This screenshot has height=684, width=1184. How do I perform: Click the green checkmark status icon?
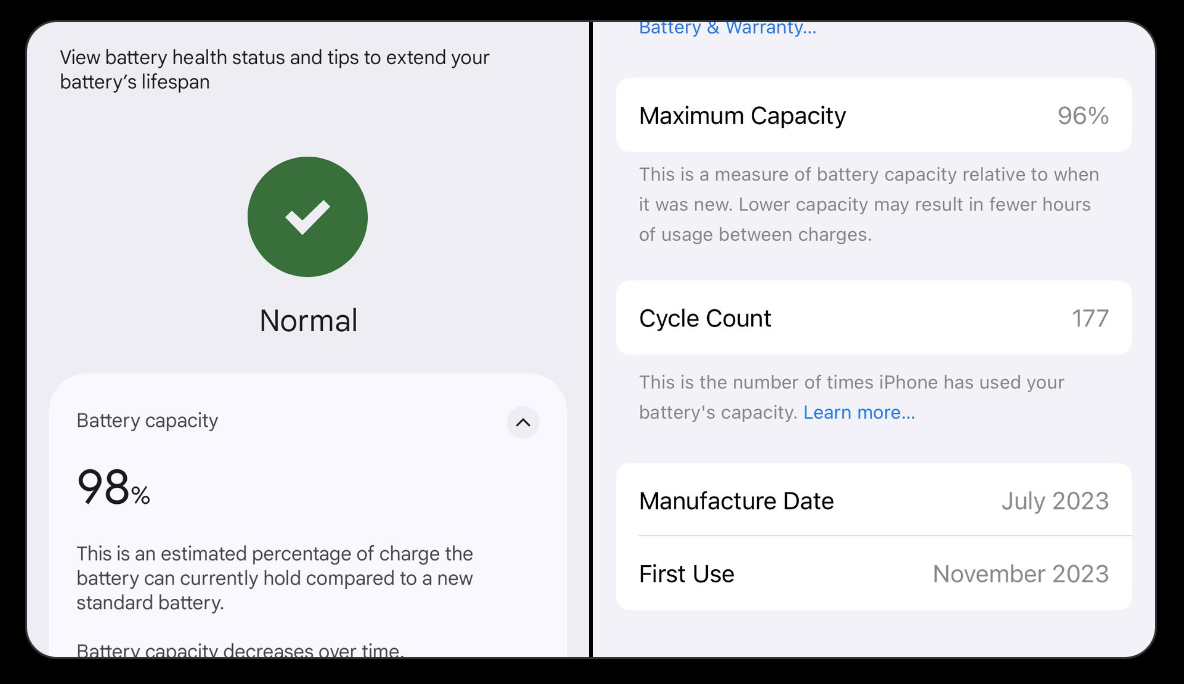click(x=307, y=217)
